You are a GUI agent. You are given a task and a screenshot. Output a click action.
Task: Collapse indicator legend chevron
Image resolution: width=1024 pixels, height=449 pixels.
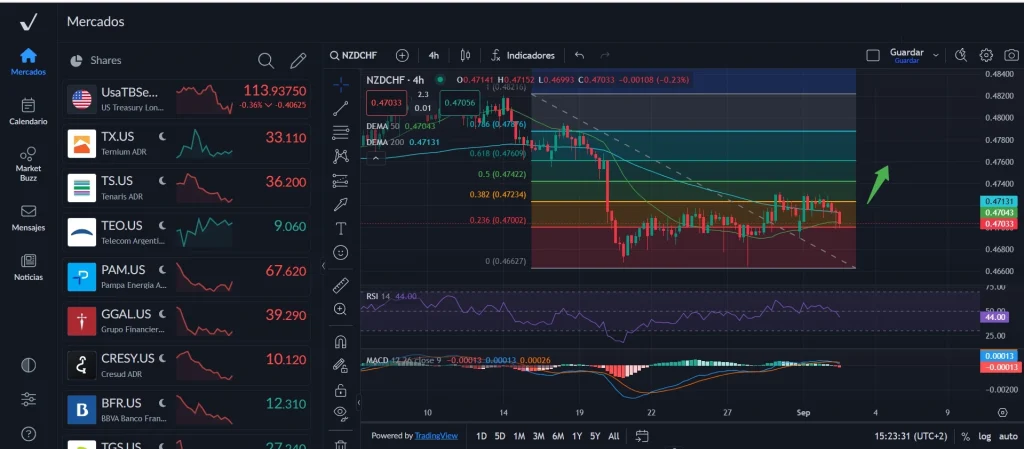[x=375, y=157]
